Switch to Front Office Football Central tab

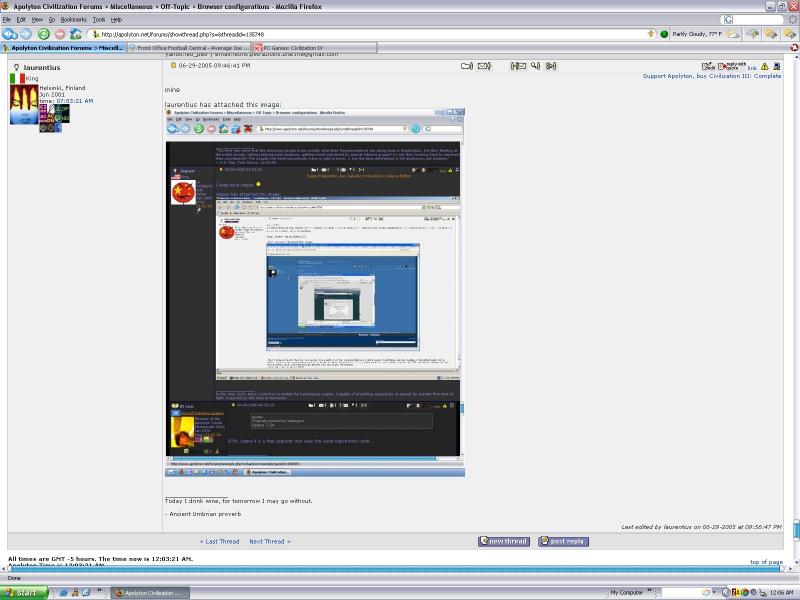click(x=189, y=47)
